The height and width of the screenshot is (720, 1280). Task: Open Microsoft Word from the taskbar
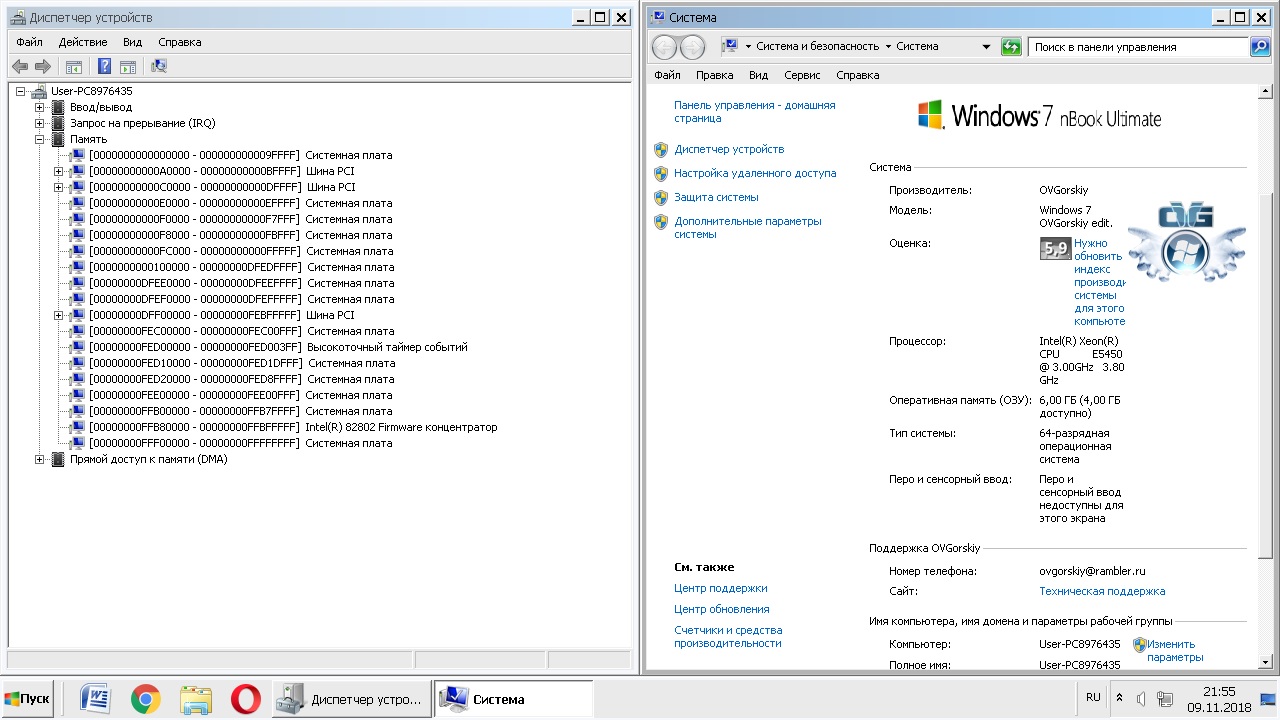pyautogui.click(x=94, y=699)
